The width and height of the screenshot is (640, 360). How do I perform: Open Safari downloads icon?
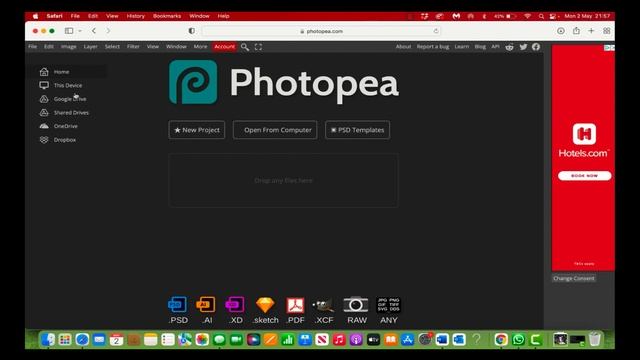[x=561, y=31]
